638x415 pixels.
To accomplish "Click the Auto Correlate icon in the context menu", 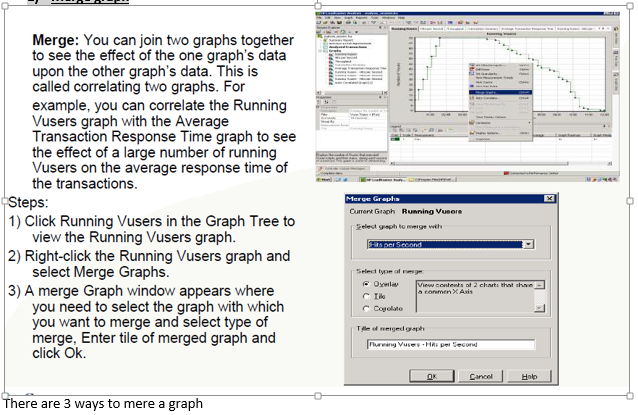I will point(472,98).
